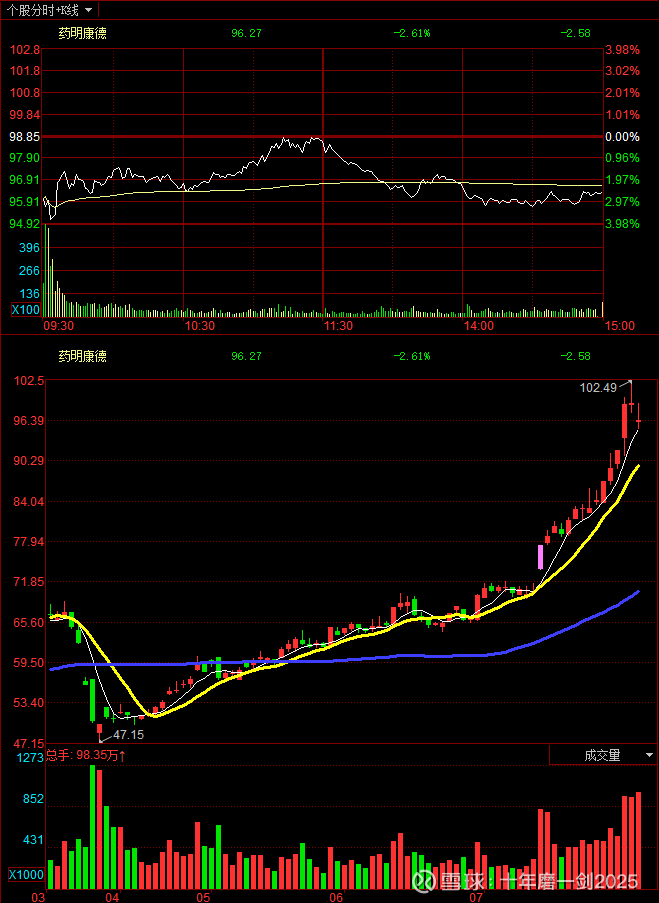Click the X100 volume multiplier label
The height and width of the screenshot is (903, 659).
pos(26,310)
